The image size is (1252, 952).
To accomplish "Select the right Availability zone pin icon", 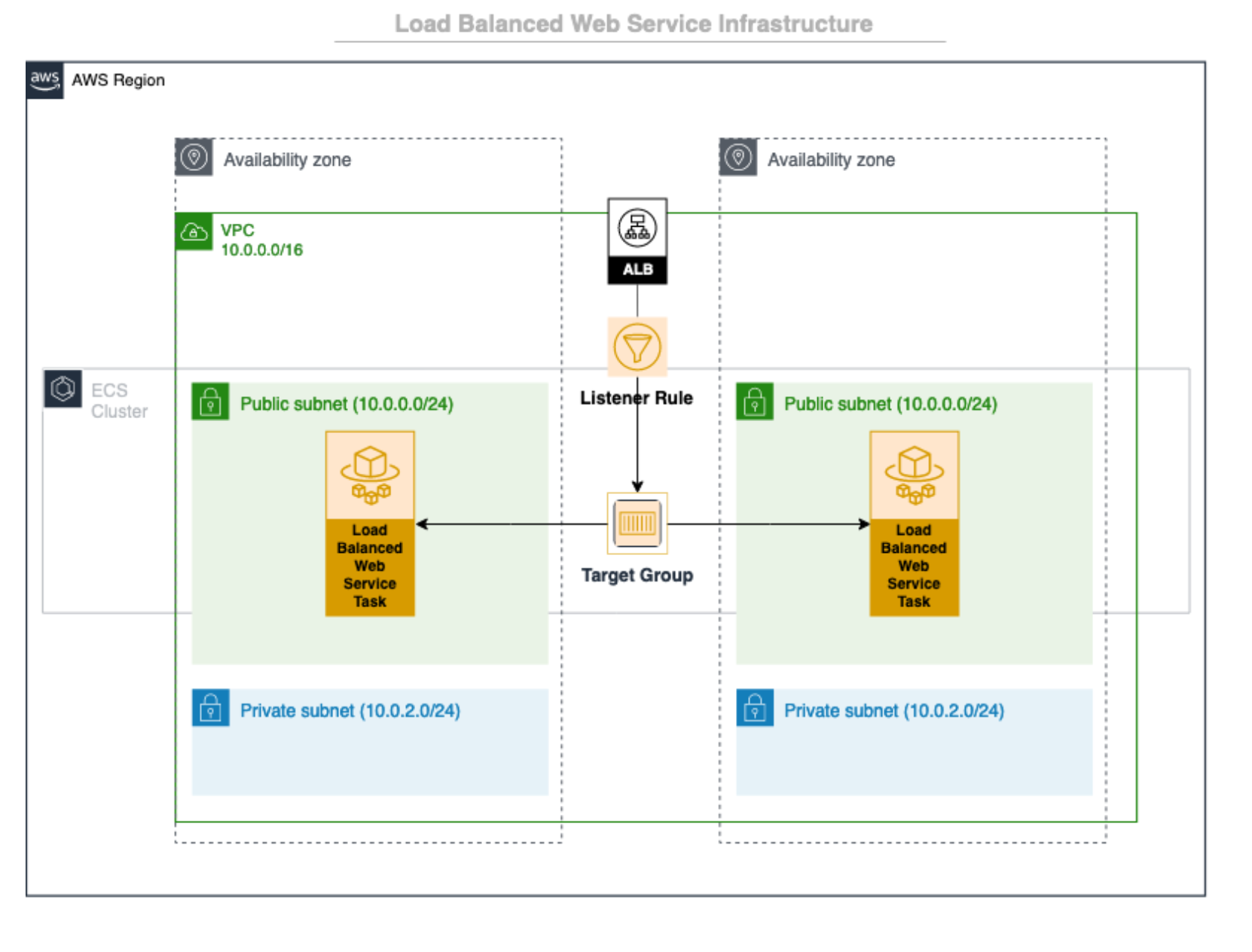I will (x=738, y=157).
